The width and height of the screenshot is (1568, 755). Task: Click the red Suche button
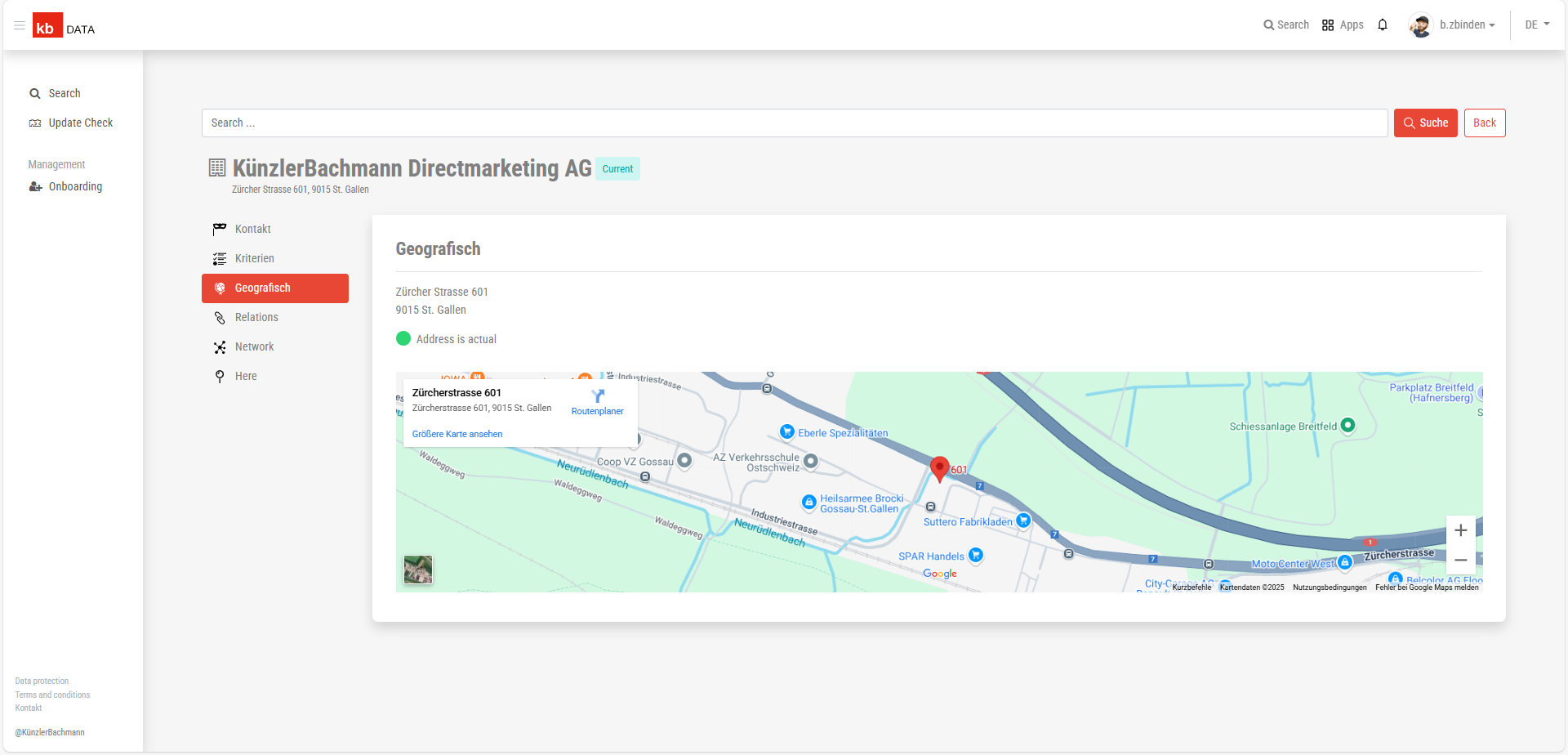(x=1425, y=123)
